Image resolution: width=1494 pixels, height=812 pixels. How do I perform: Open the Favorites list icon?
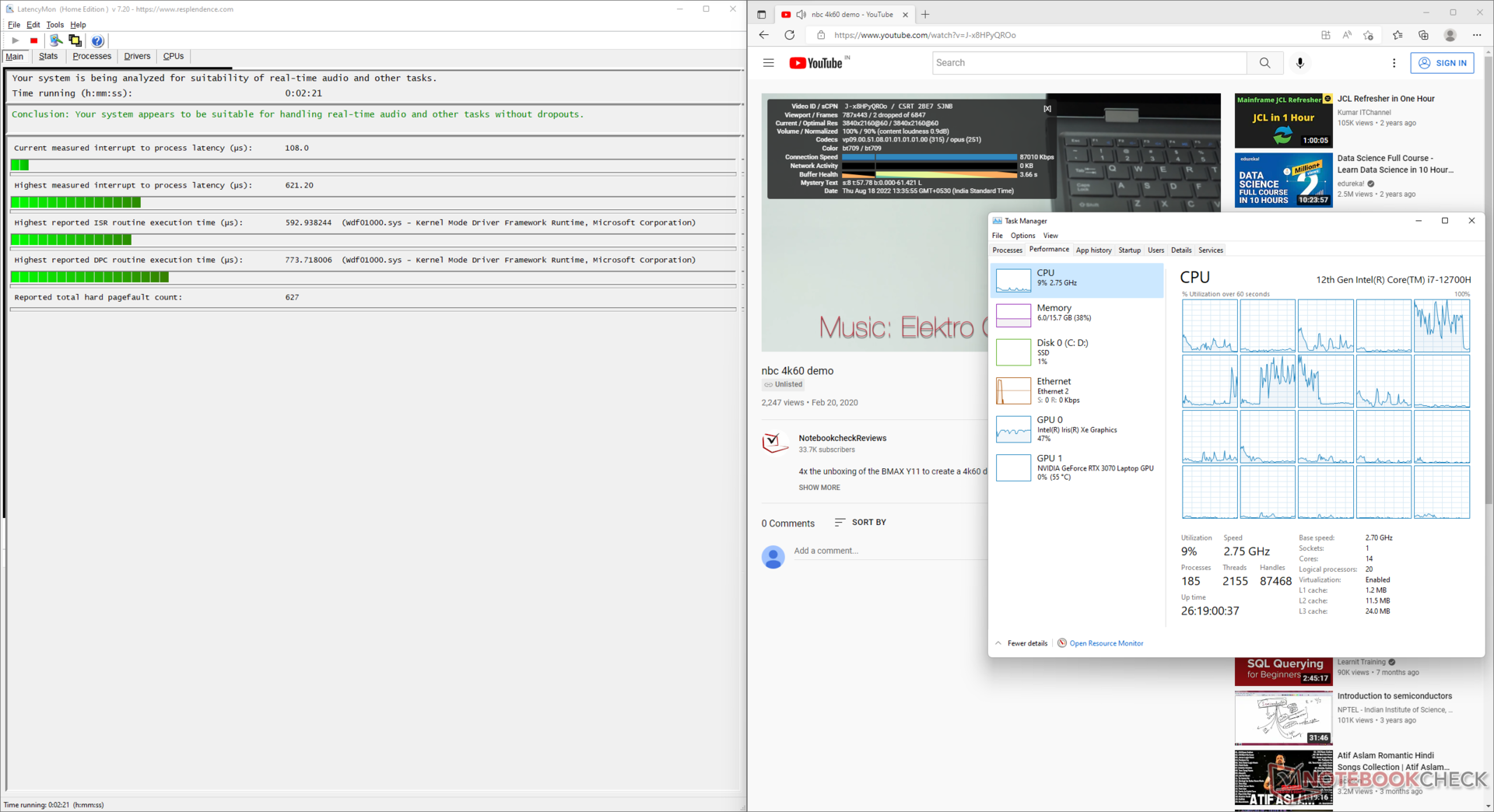coord(1398,35)
